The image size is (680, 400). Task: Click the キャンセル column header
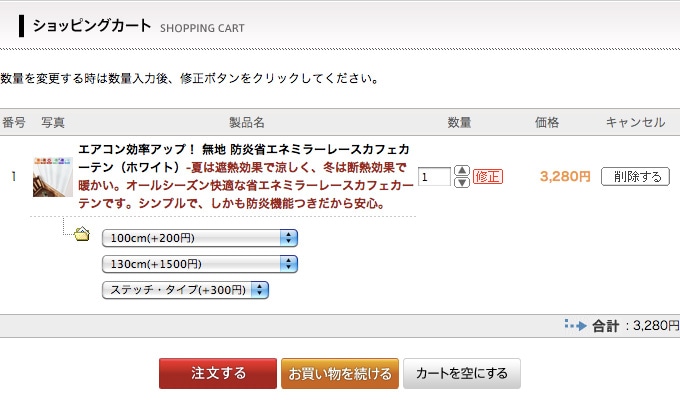pos(635,123)
